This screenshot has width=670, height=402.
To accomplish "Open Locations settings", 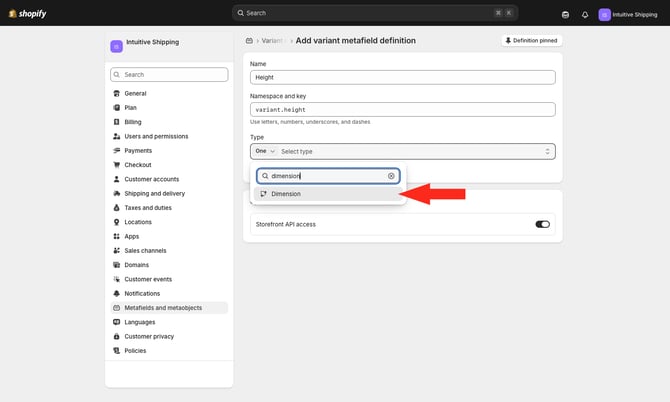I will tap(138, 222).
